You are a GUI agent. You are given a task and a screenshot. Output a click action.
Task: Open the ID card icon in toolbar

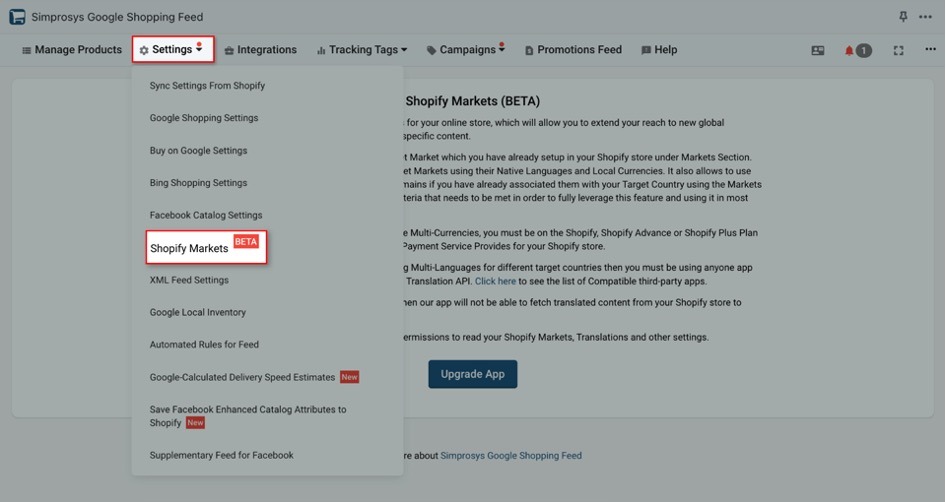point(817,51)
